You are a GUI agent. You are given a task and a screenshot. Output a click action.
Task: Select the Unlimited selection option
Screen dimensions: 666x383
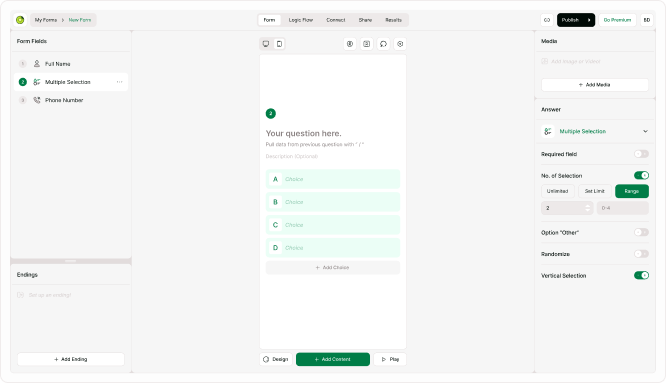[557, 191]
